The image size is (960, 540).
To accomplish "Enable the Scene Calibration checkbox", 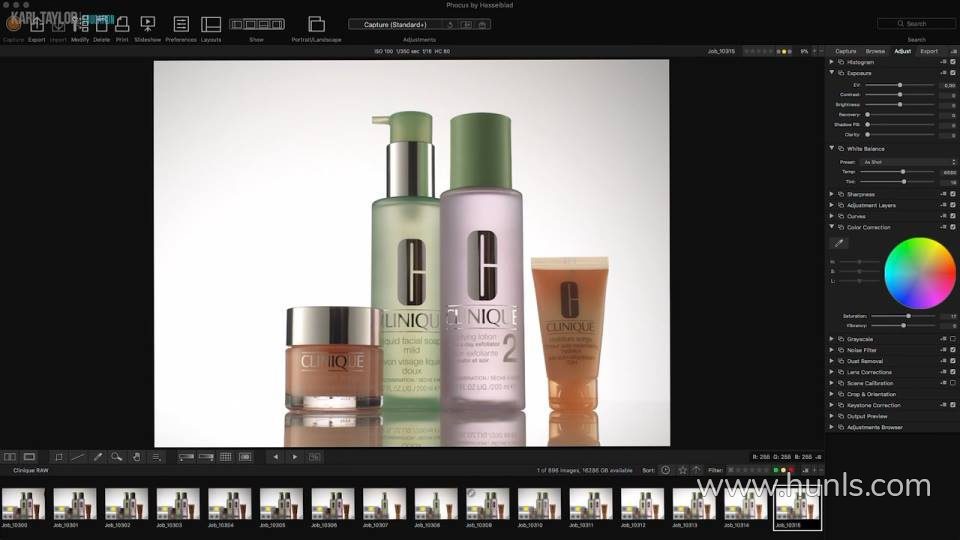I will (x=953, y=383).
